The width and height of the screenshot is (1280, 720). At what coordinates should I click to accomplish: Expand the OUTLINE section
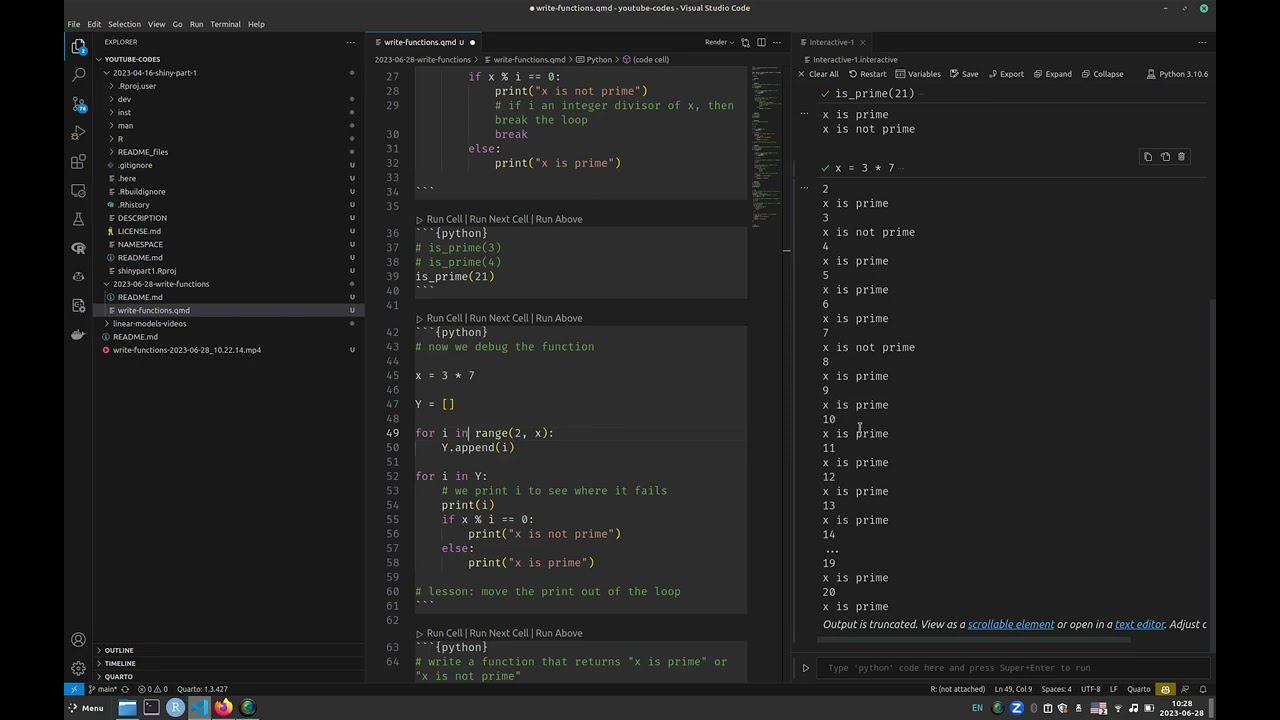pos(118,650)
